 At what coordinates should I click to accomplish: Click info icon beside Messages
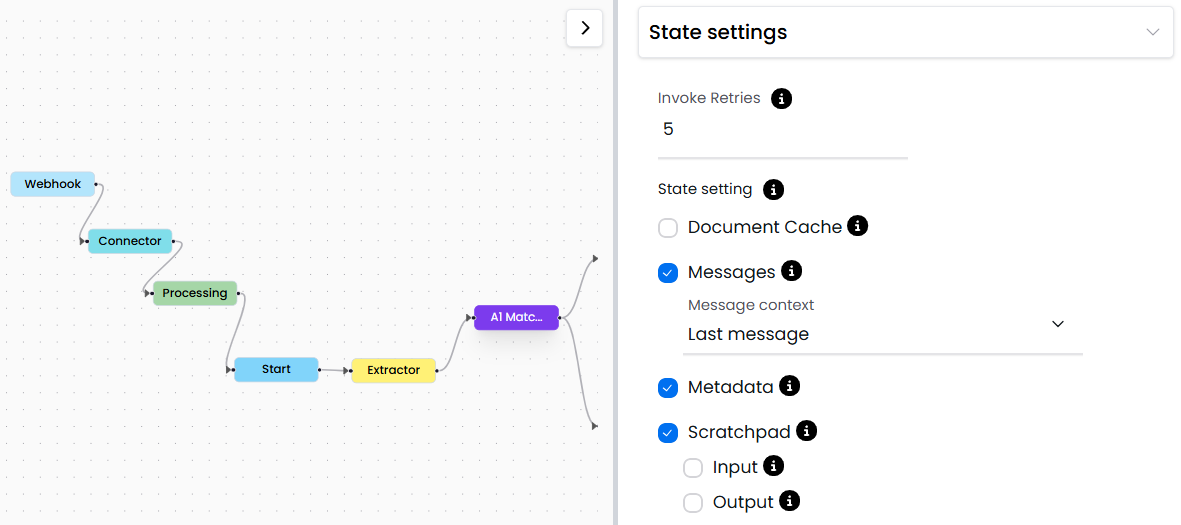point(791,271)
